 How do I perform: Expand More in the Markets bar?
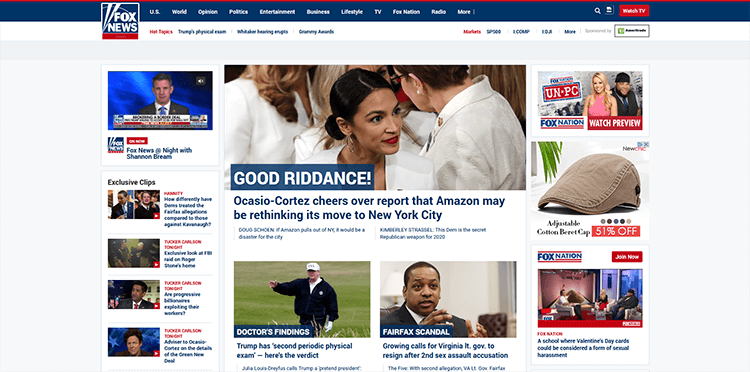[570, 32]
